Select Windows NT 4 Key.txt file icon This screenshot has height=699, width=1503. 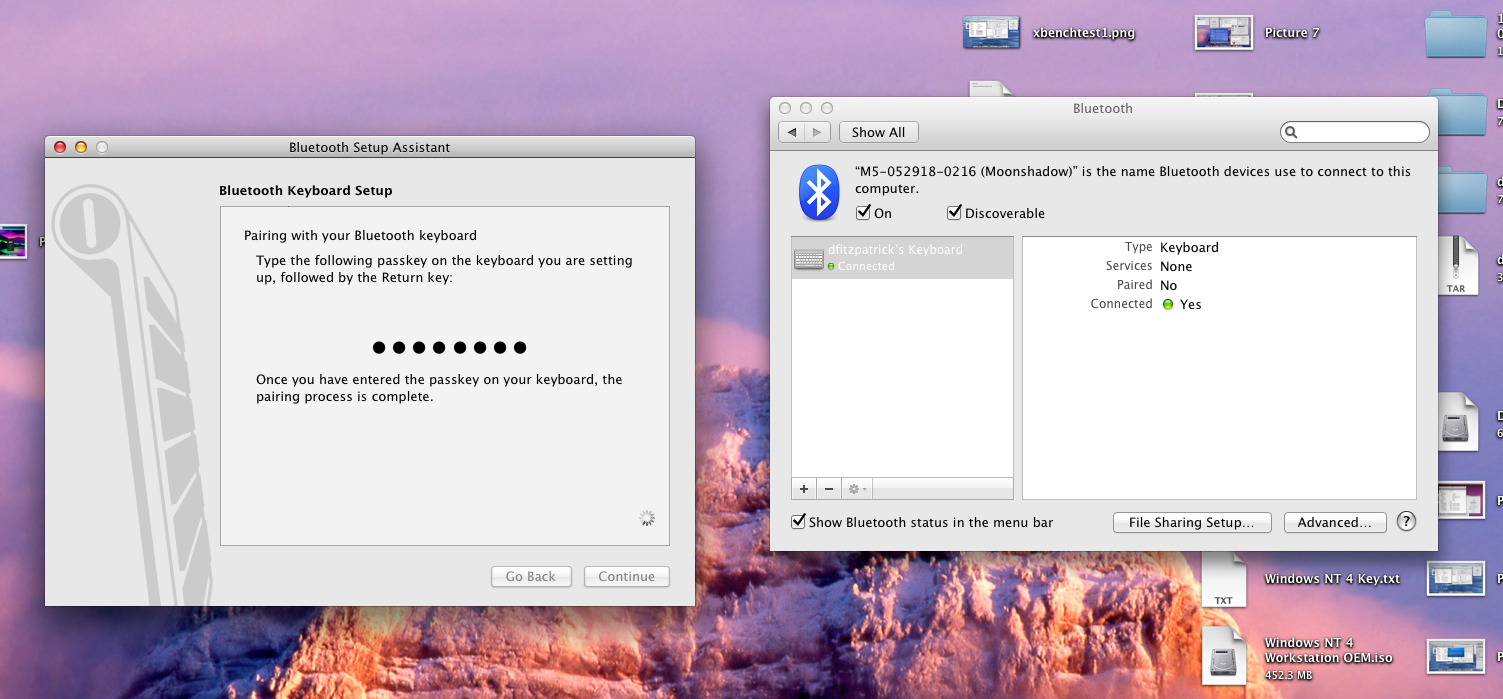1223,580
